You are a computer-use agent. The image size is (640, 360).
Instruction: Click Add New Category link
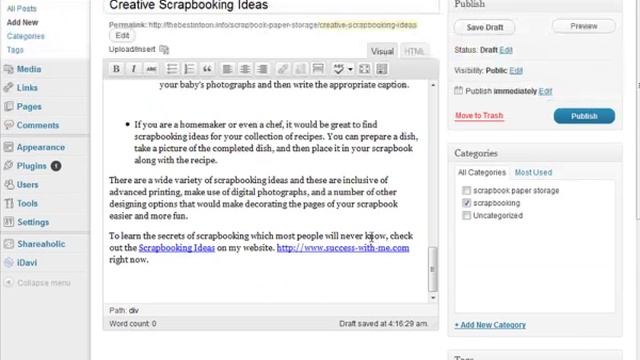[x=490, y=325]
